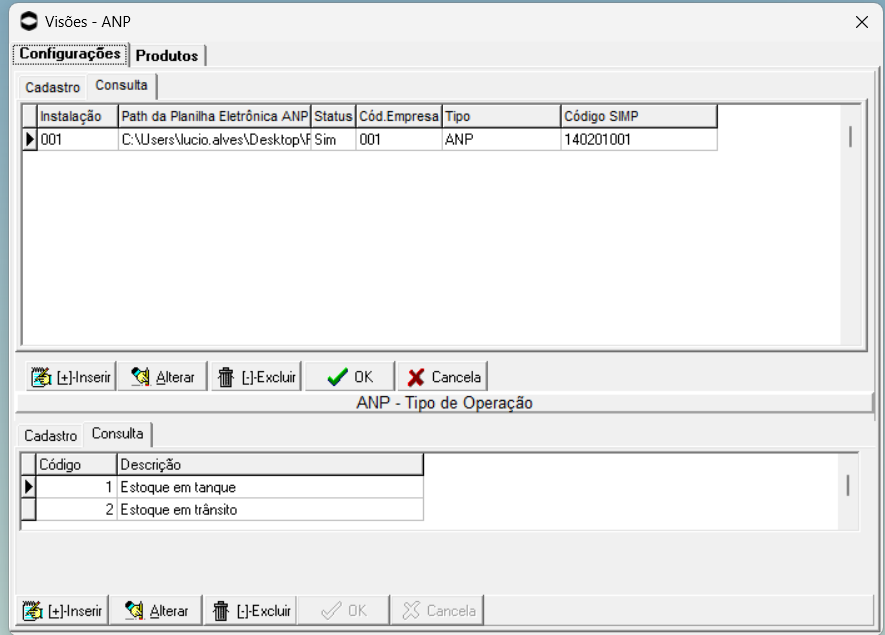
Task: Close the Visões - ANP window
Action: (861, 22)
